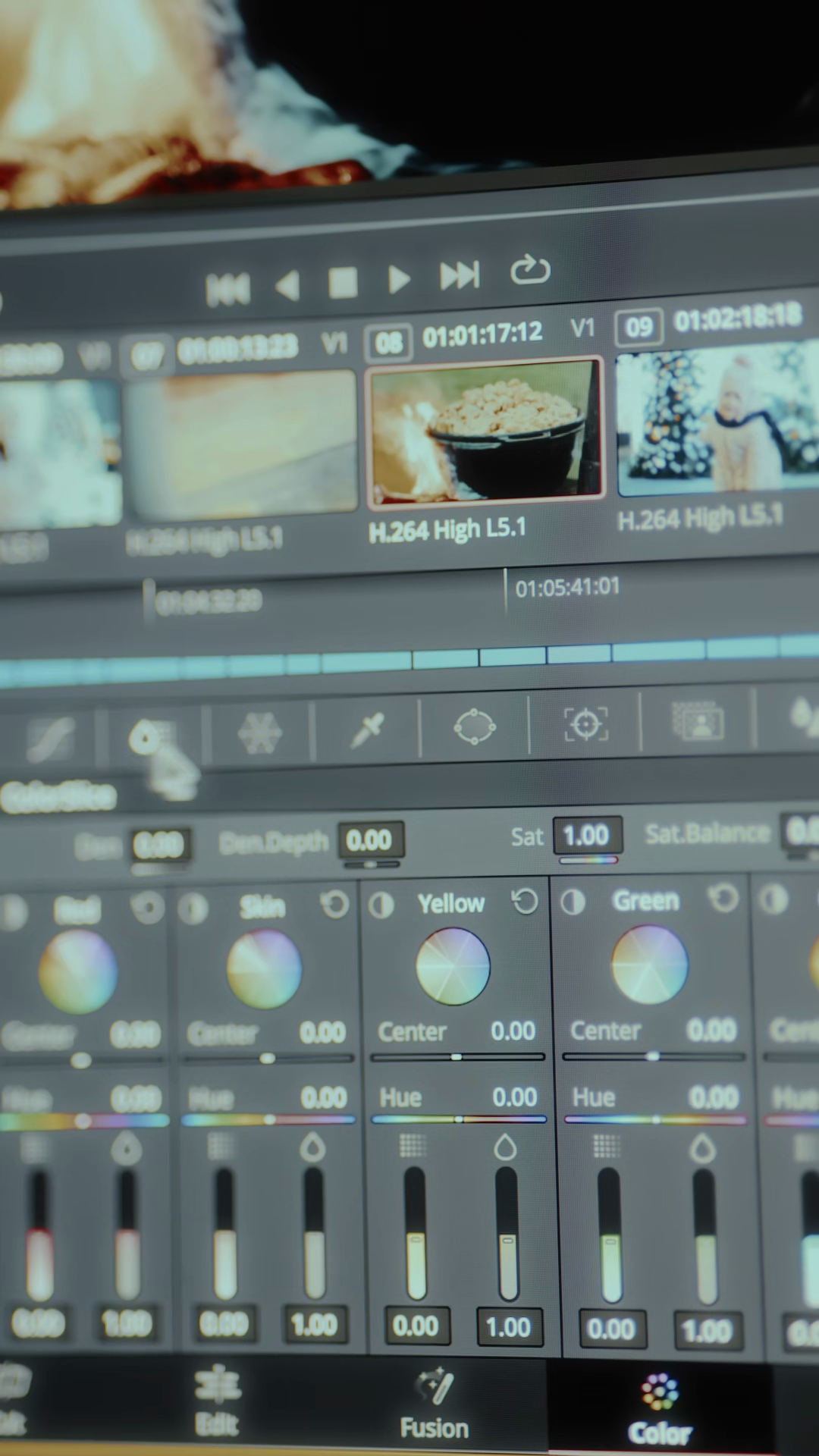The image size is (819, 1456).
Task: Toggle the Yellow slice on or off
Action: pyautogui.click(x=381, y=904)
